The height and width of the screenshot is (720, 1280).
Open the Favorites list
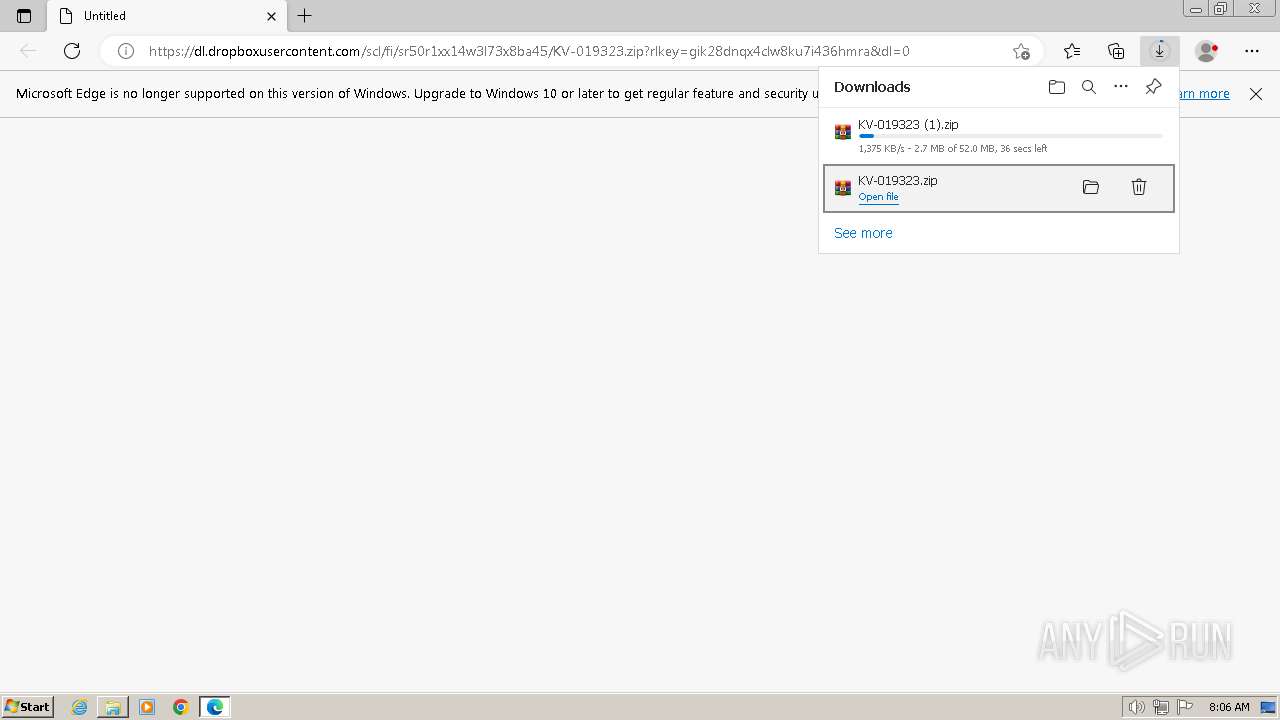(1072, 51)
